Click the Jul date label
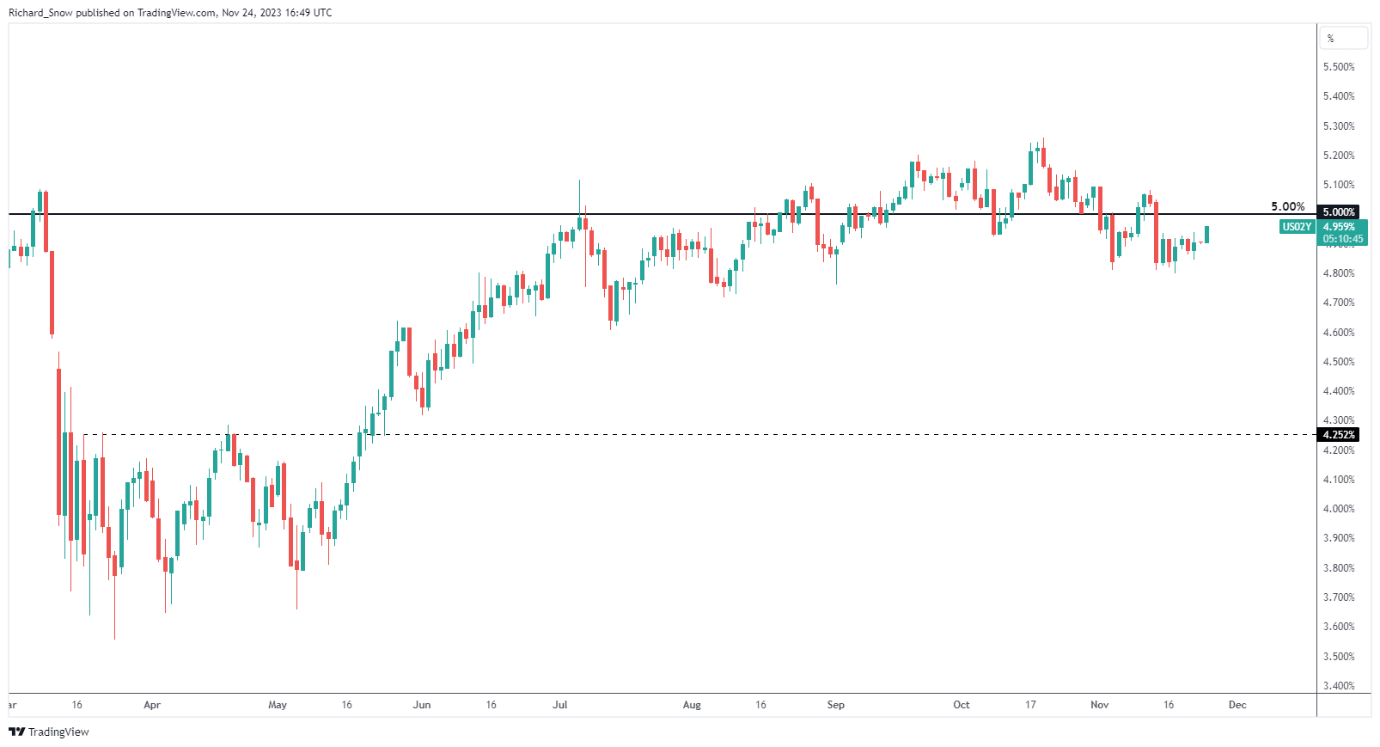The width and height of the screenshot is (1380, 747). click(x=560, y=704)
